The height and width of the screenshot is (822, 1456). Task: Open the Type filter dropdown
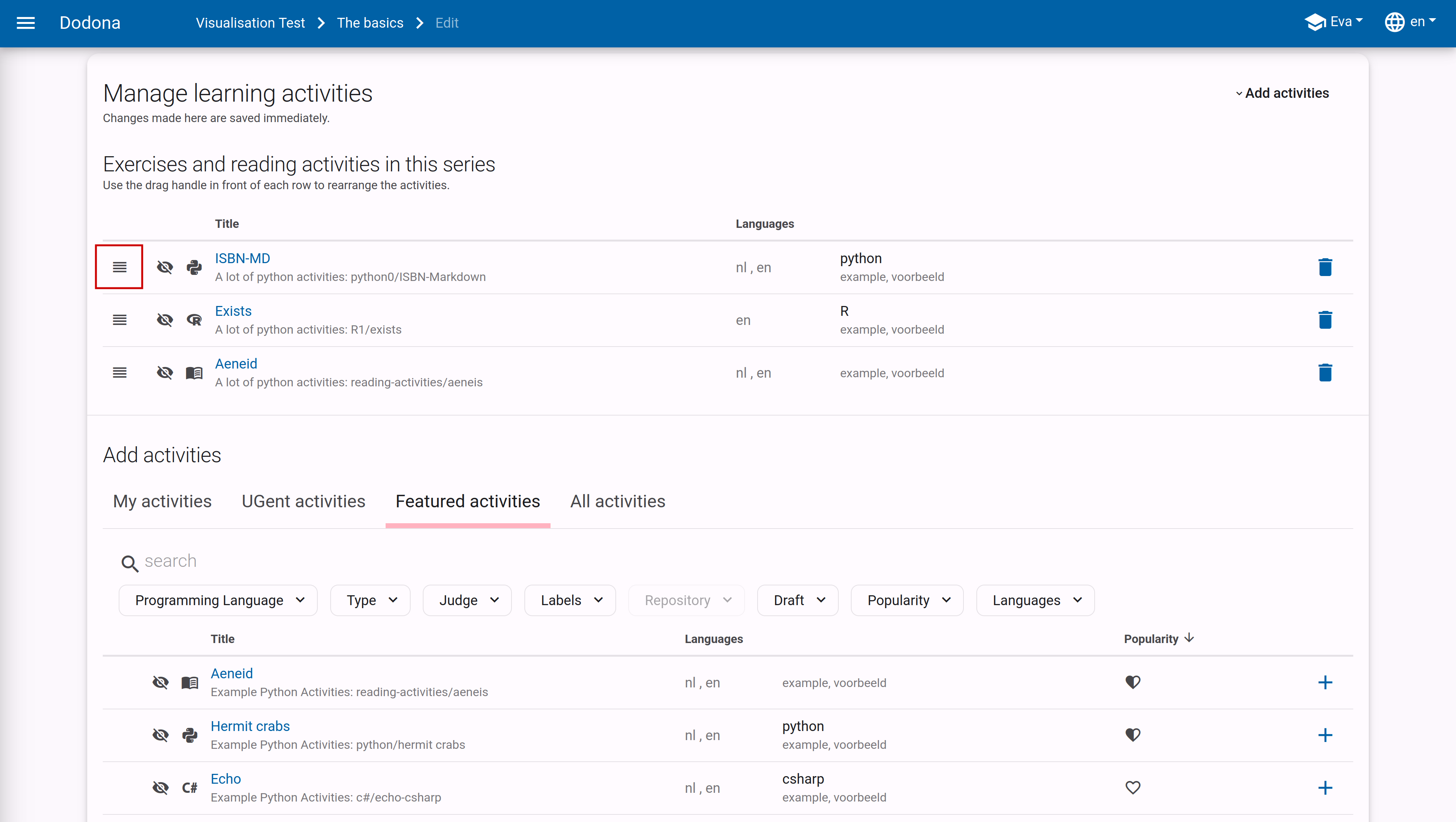[x=370, y=601]
